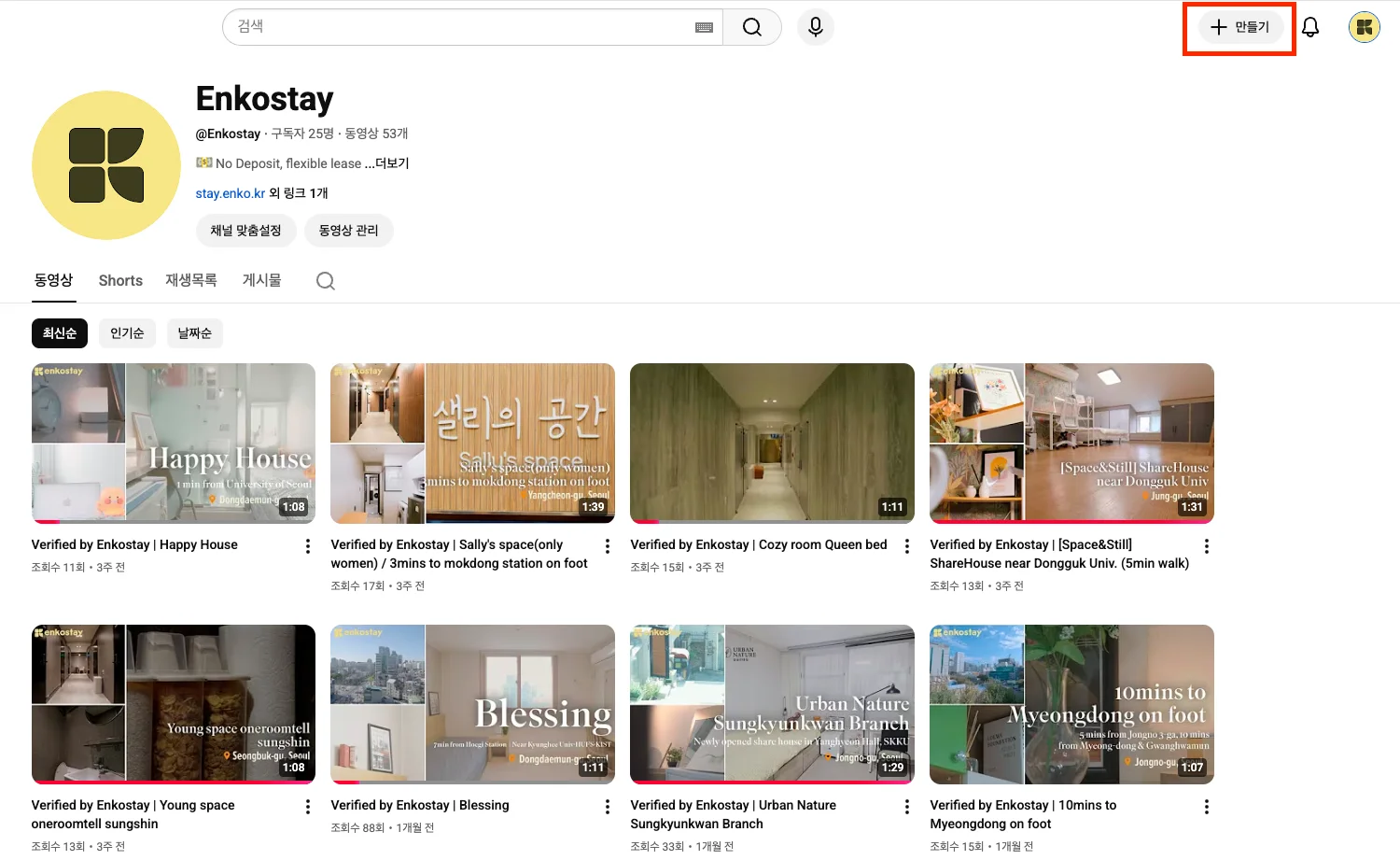Image resolution: width=1400 pixels, height=860 pixels.
Task: Sort videos by 인기순
Action: (127, 333)
